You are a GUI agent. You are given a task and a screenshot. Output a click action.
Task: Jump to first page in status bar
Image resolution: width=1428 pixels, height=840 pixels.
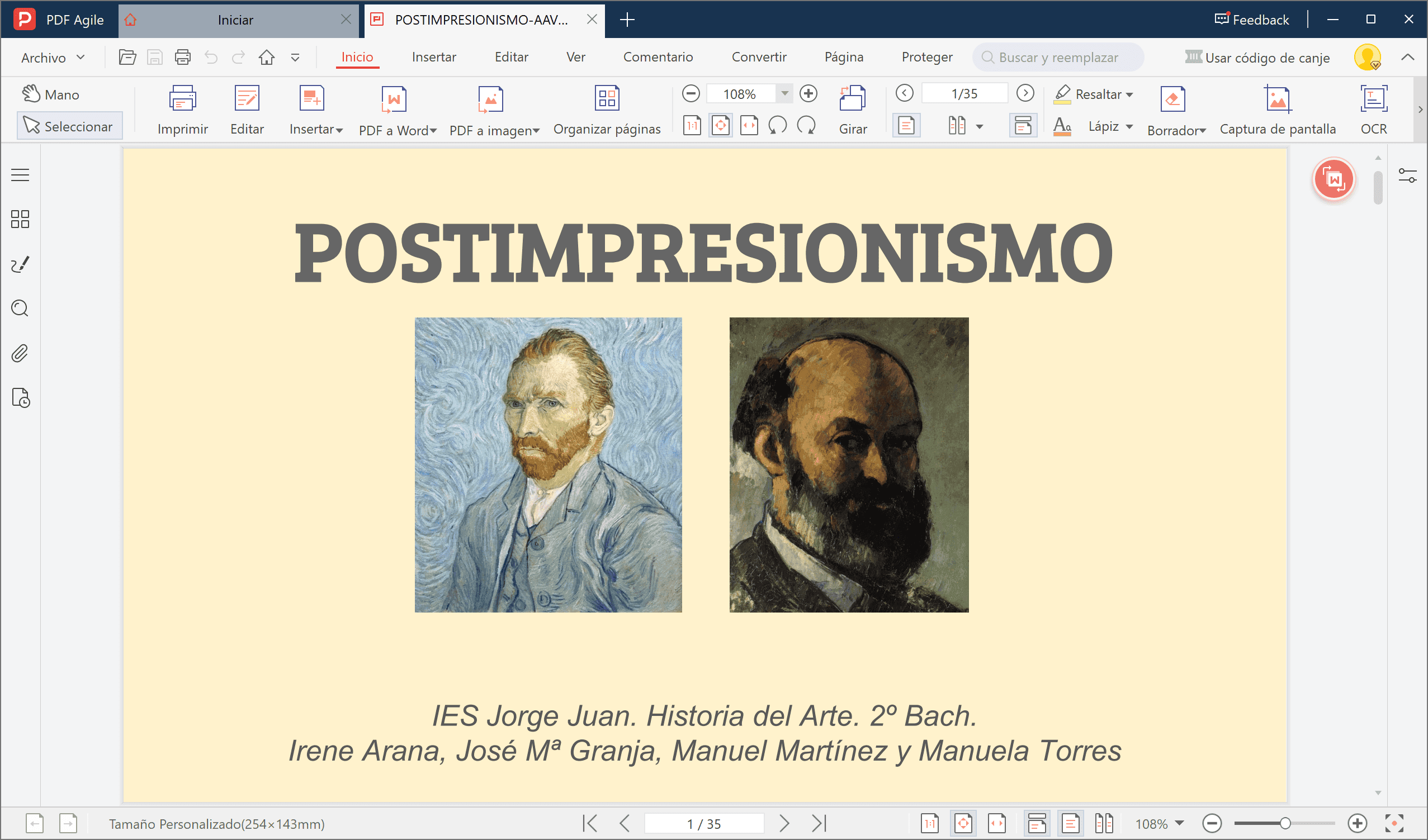589,823
